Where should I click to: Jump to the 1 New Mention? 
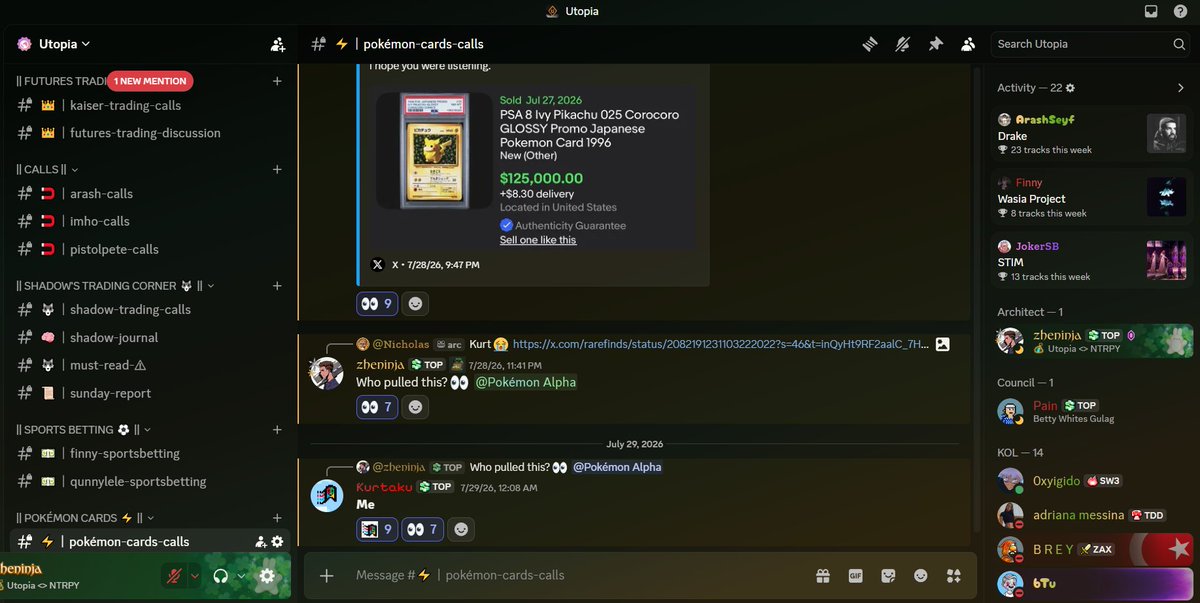coord(150,81)
